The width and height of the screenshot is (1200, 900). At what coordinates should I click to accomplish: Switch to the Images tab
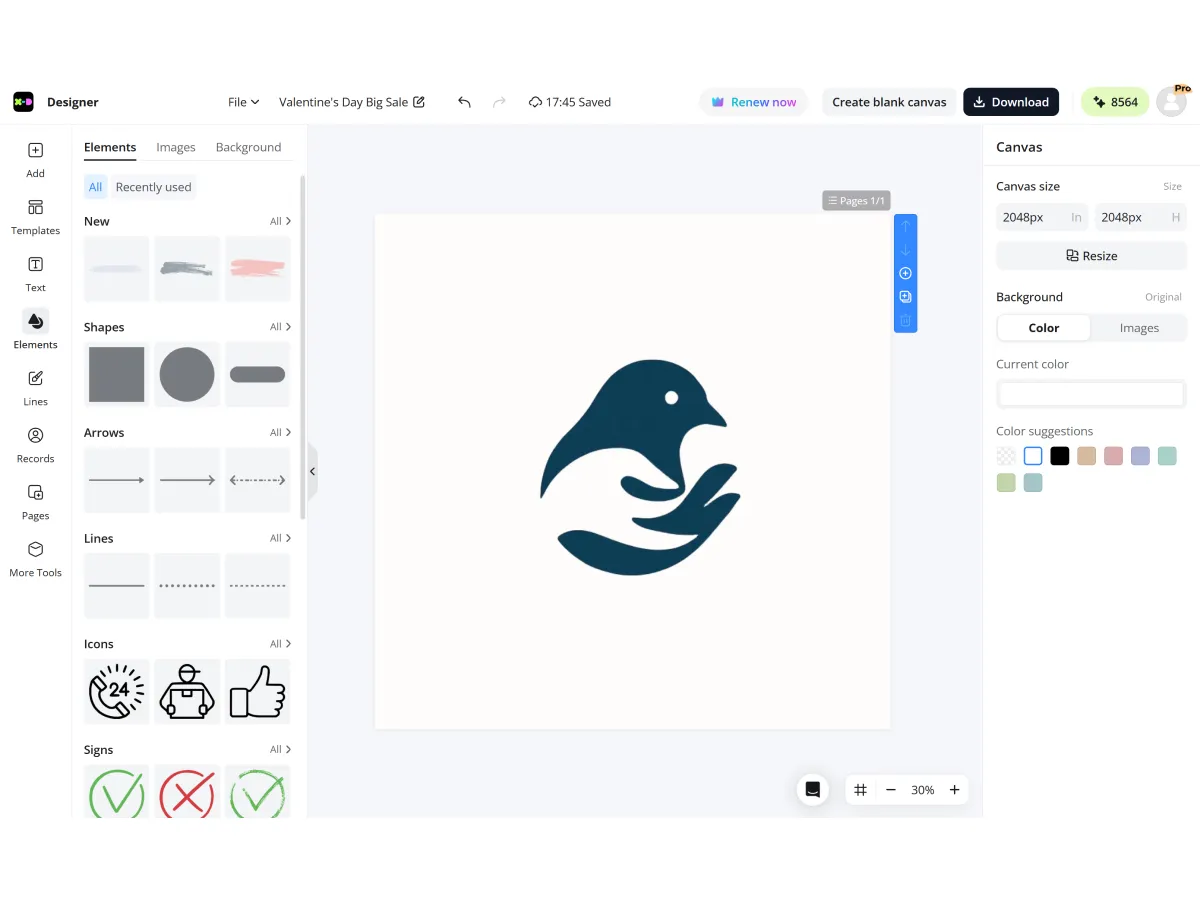175,147
